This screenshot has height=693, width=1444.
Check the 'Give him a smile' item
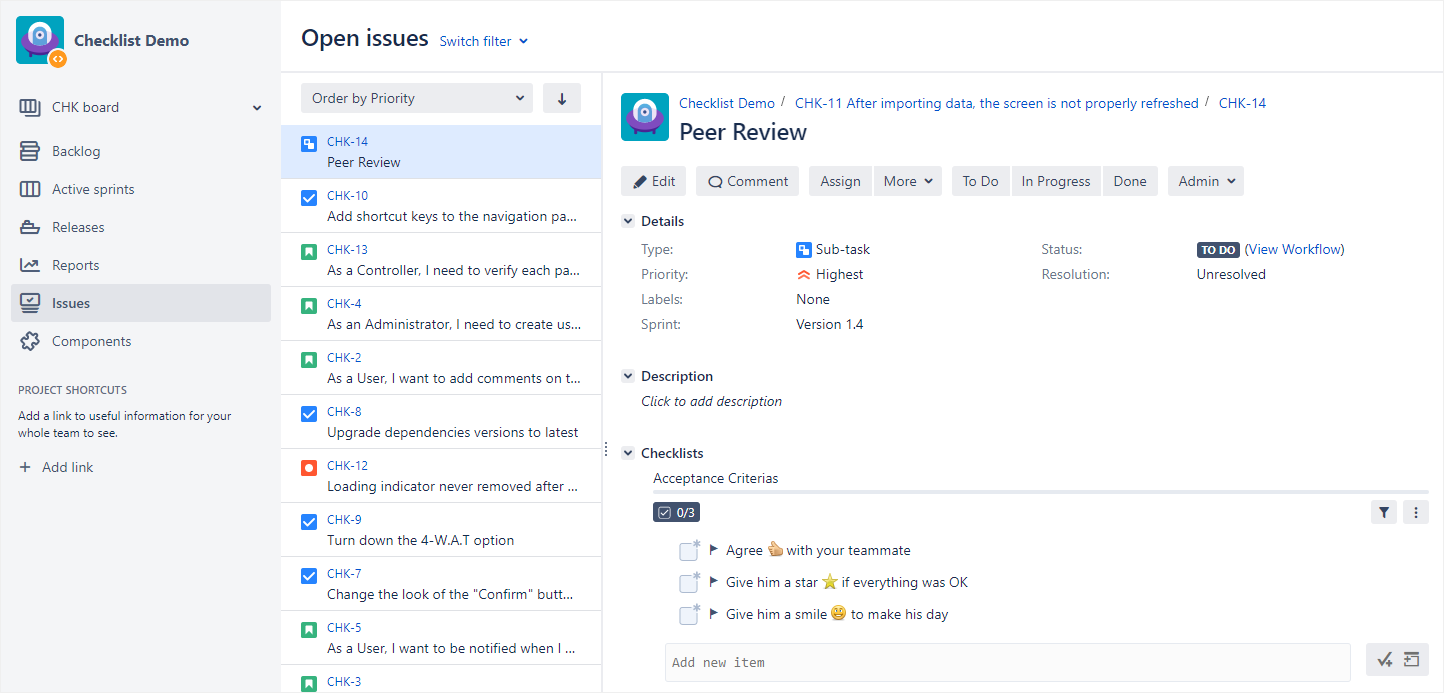[688, 613]
